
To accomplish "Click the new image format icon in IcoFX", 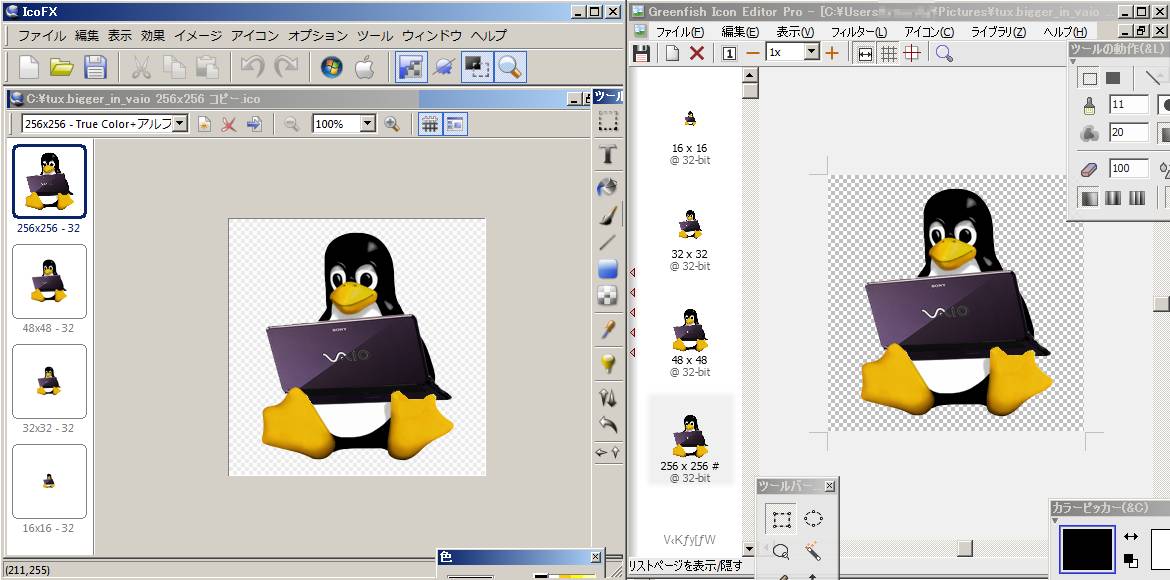I will click(204, 125).
